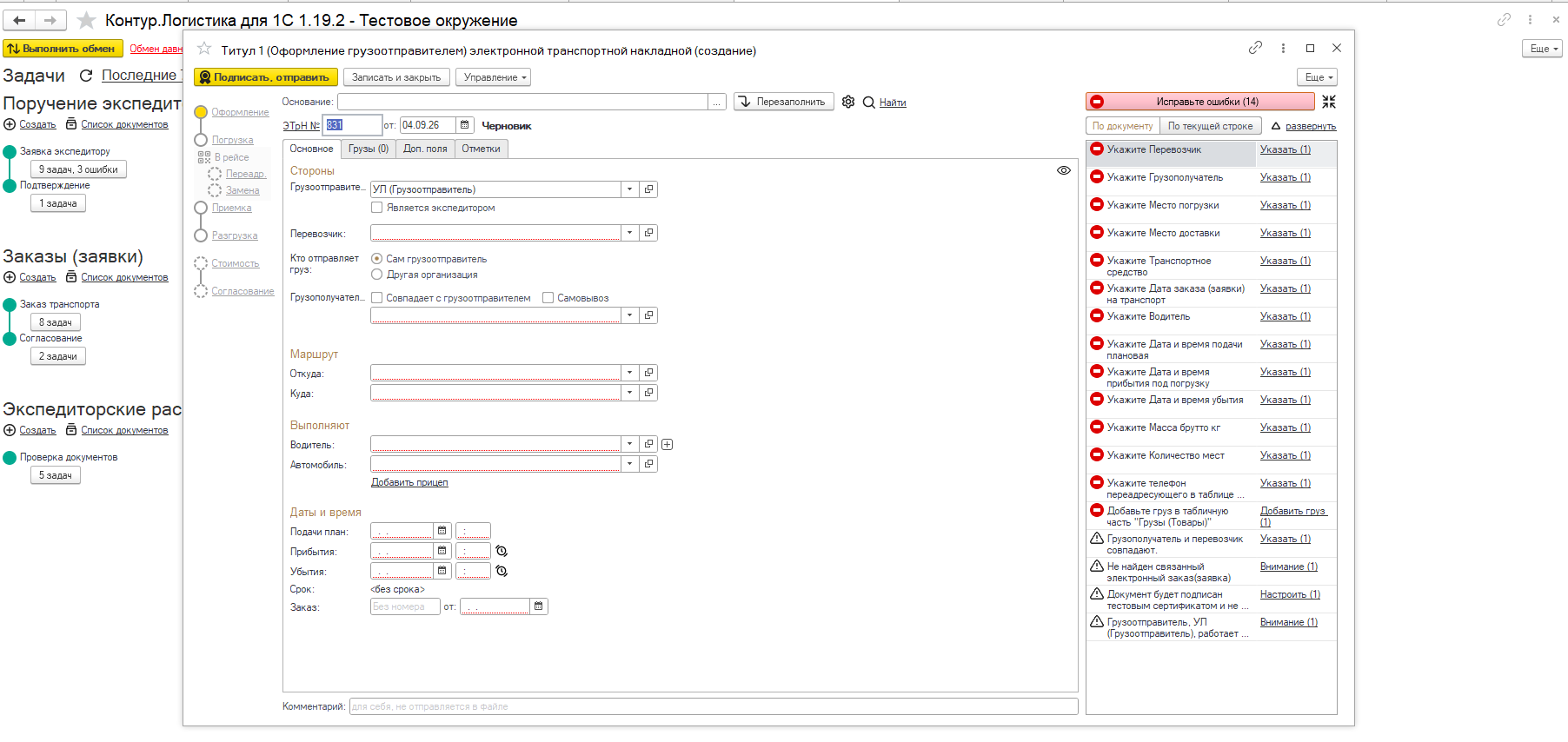Viewport: 1568px width, 742px height.
Task: Star the Титул 1 document as favorite
Action: [x=204, y=49]
